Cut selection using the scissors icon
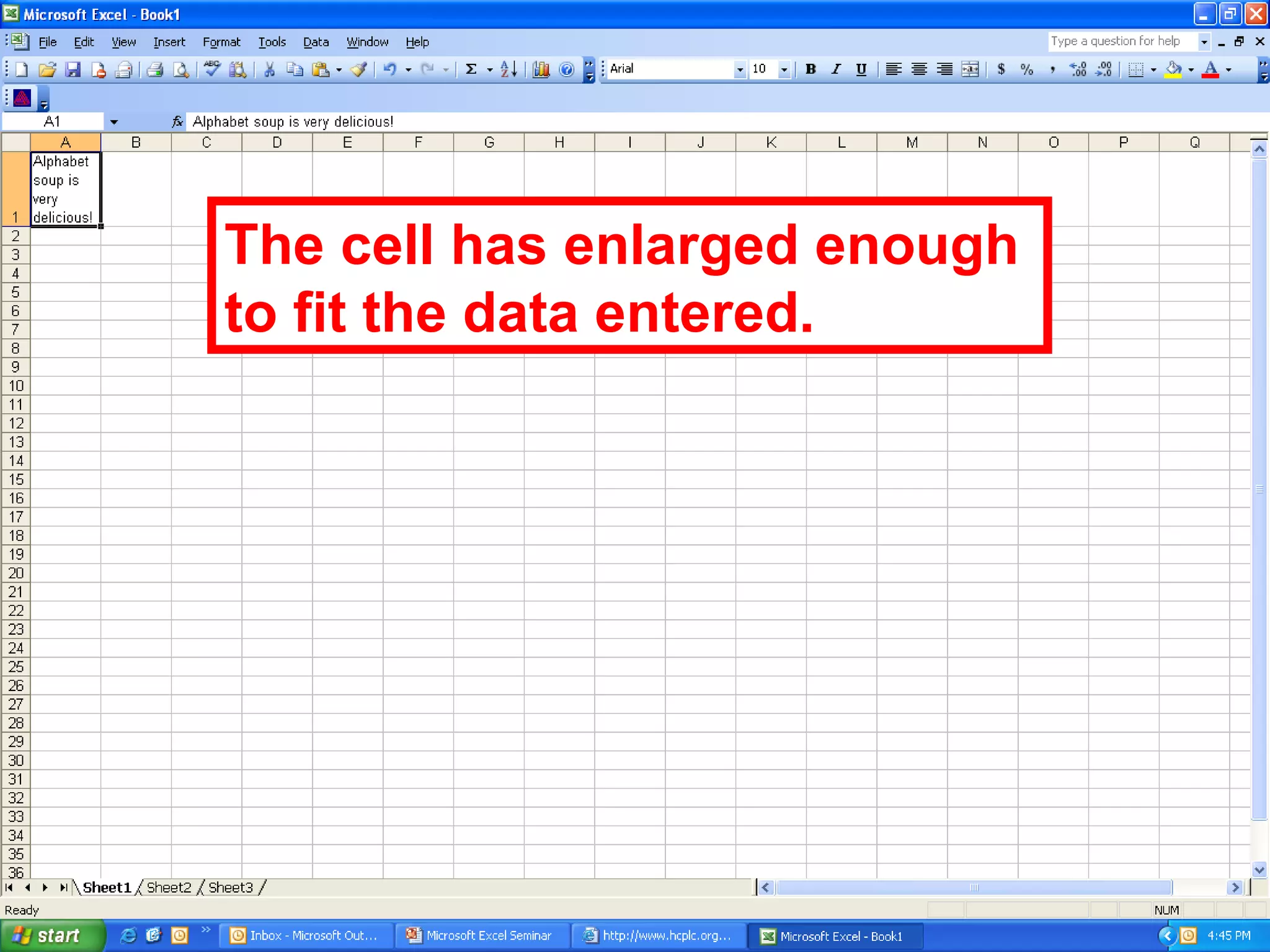The image size is (1270, 952). [x=269, y=69]
